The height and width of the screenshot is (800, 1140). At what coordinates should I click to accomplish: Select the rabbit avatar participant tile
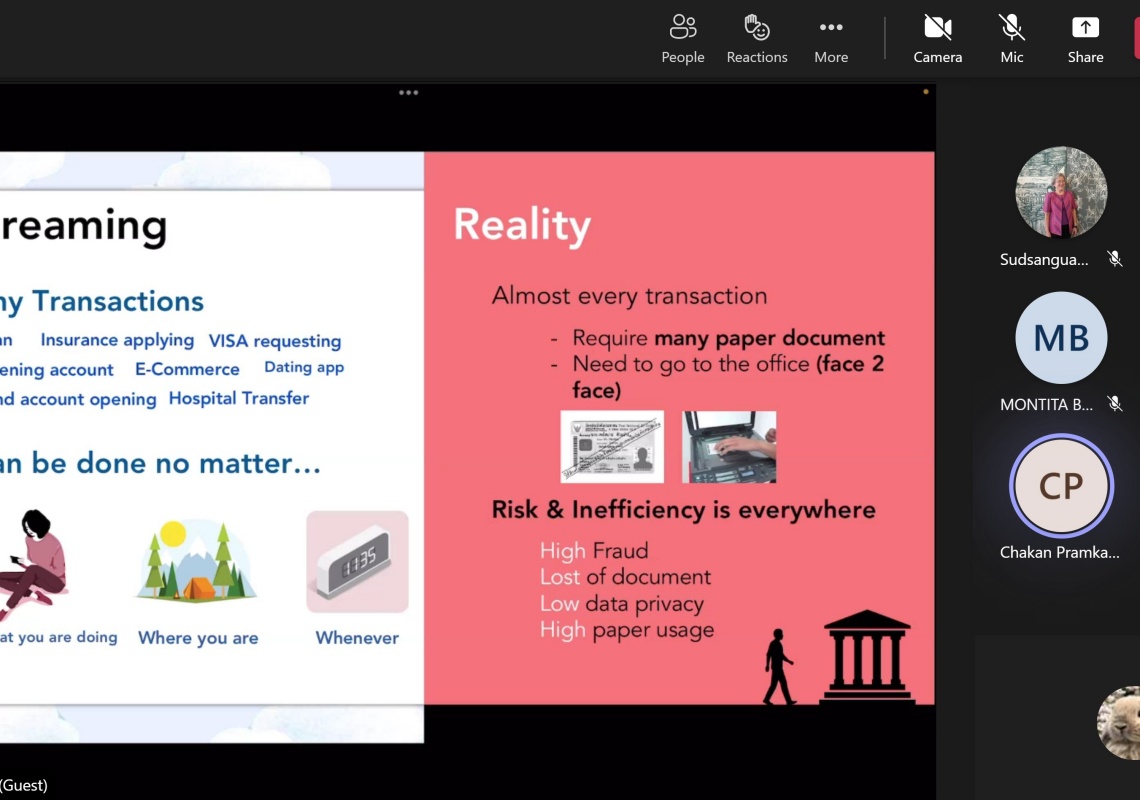(x=1120, y=722)
